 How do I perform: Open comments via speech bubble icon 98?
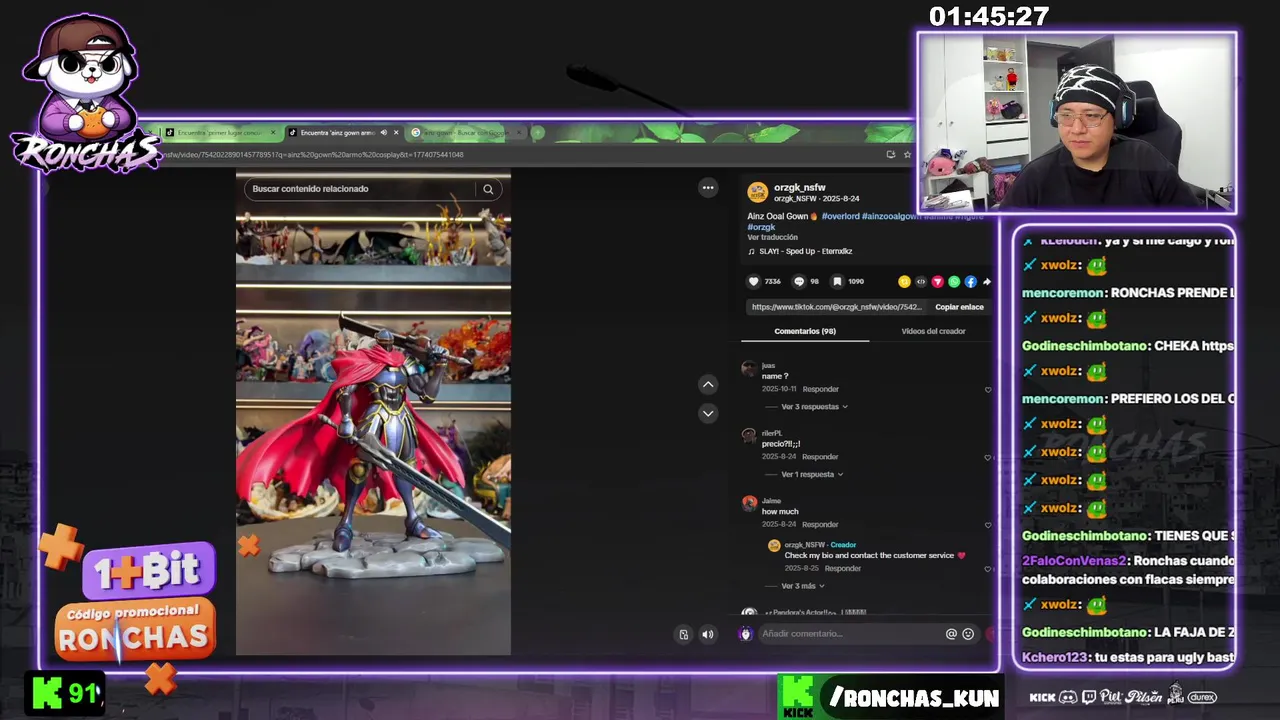point(798,282)
